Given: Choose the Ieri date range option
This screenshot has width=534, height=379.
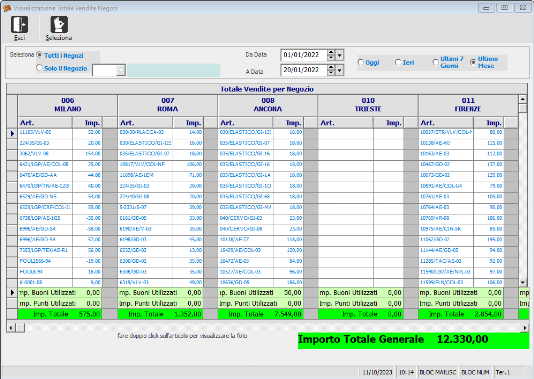Looking at the screenshot, I should pos(398,62).
